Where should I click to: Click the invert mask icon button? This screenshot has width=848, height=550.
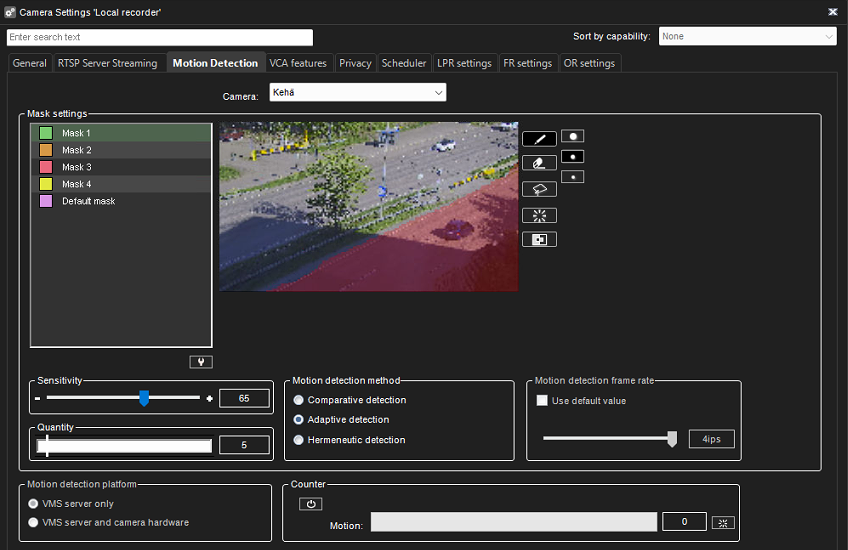539,239
